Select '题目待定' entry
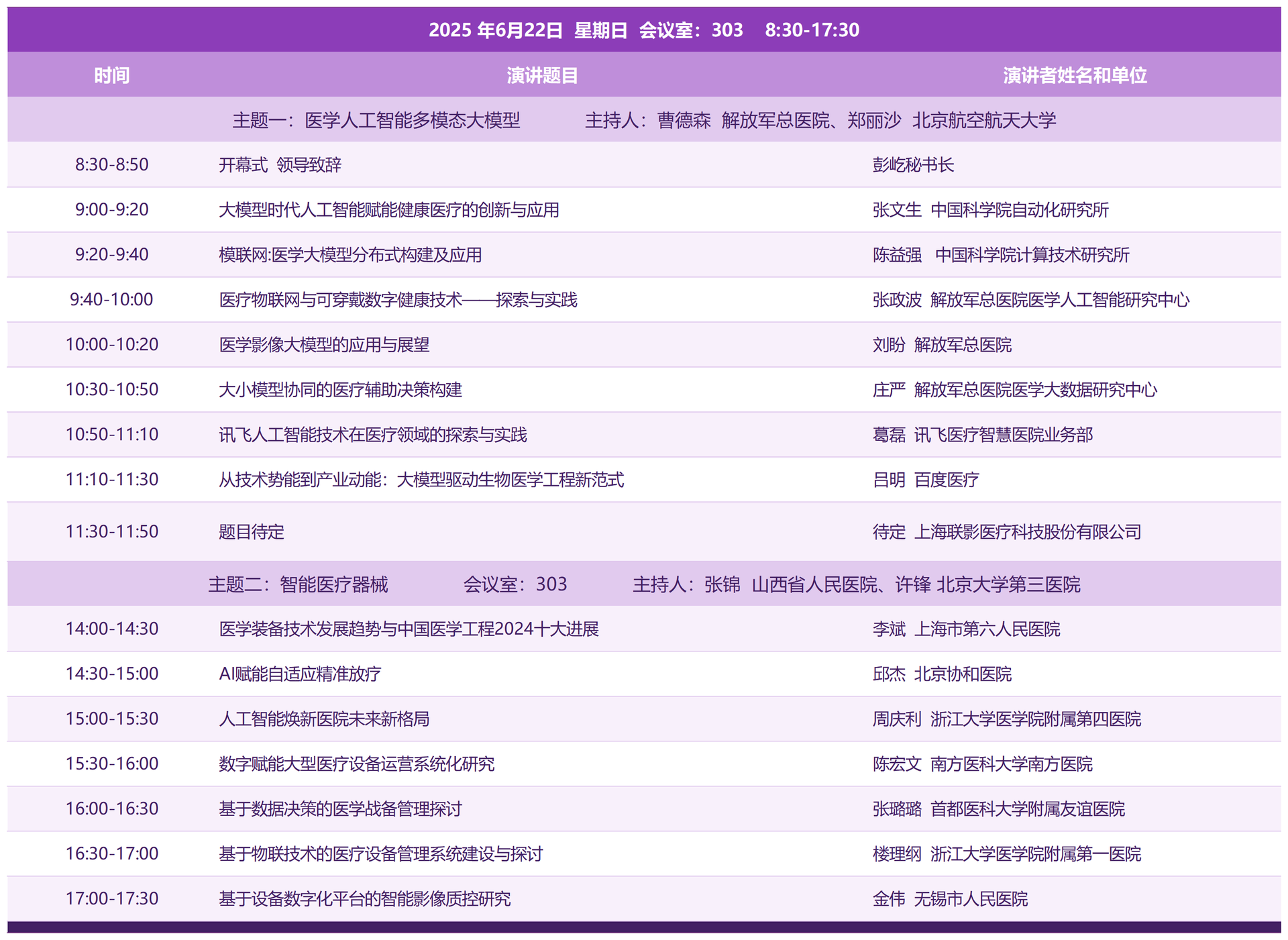Screen dimensions: 1288x940 click(252, 531)
